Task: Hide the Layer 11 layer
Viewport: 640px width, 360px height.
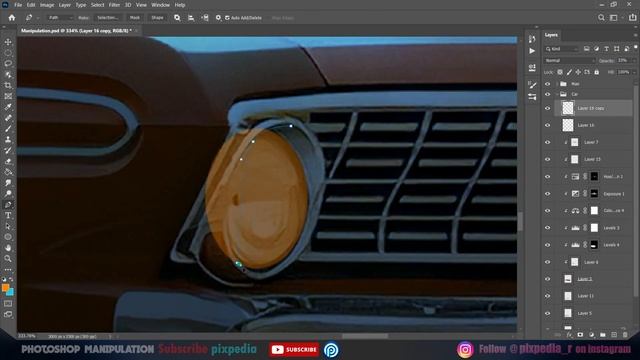Action: (548, 296)
